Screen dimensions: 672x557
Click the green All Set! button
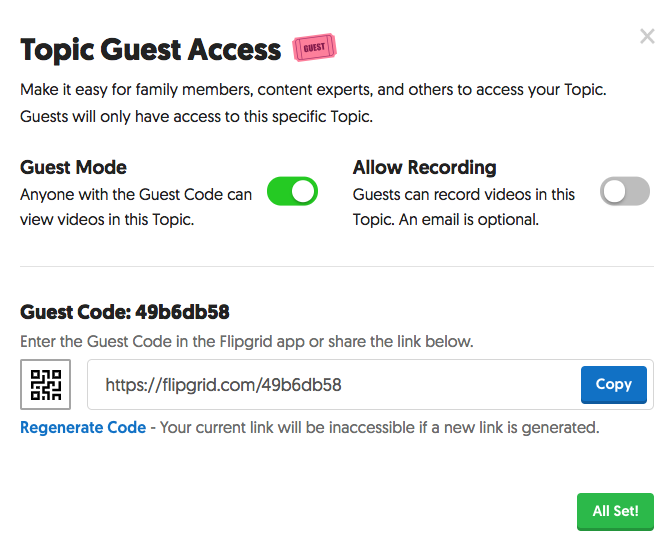(x=614, y=511)
